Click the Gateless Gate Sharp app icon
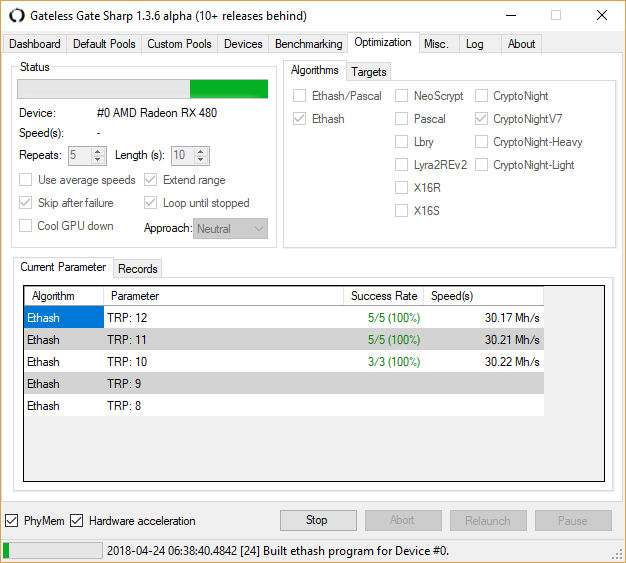Image resolution: width=626 pixels, height=563 pixels. (17, 16)
